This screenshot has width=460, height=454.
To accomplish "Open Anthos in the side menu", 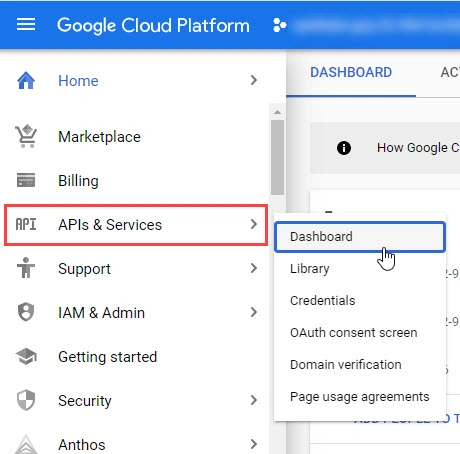I will coord(82,445).
